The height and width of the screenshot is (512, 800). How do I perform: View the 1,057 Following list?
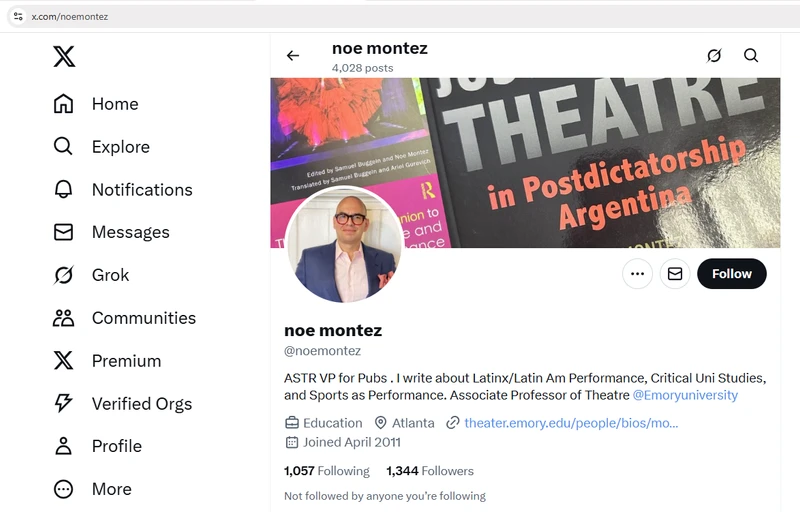(x=327, y=471)
